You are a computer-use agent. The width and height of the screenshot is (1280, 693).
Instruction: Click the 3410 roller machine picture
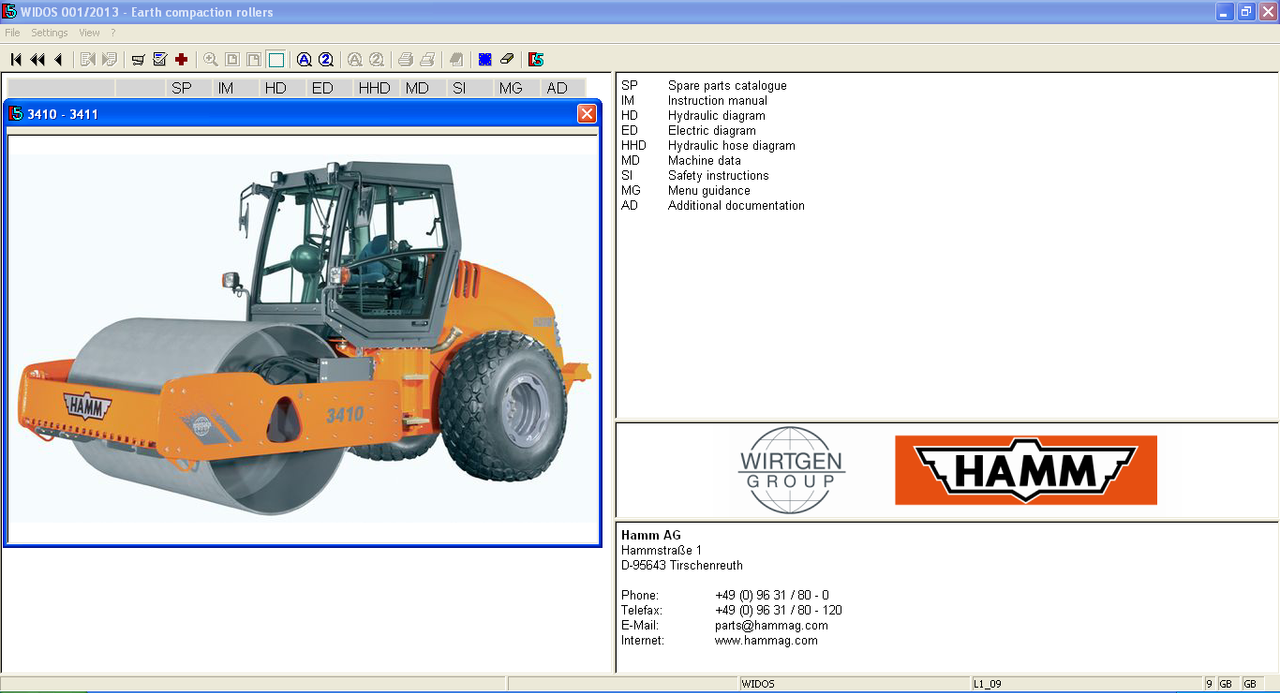305,338
